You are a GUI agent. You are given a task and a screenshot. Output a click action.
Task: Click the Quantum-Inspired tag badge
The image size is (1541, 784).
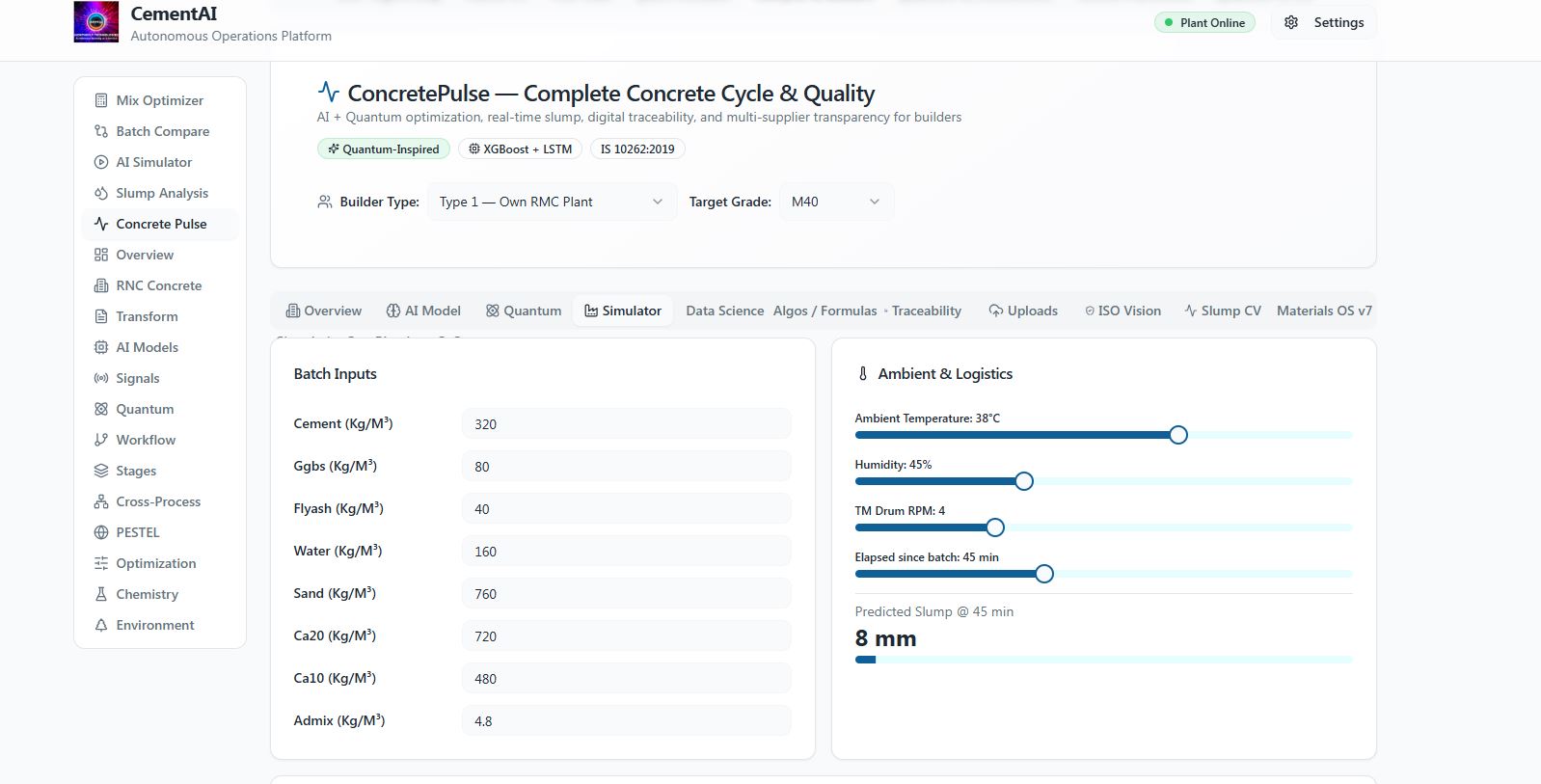384,149
